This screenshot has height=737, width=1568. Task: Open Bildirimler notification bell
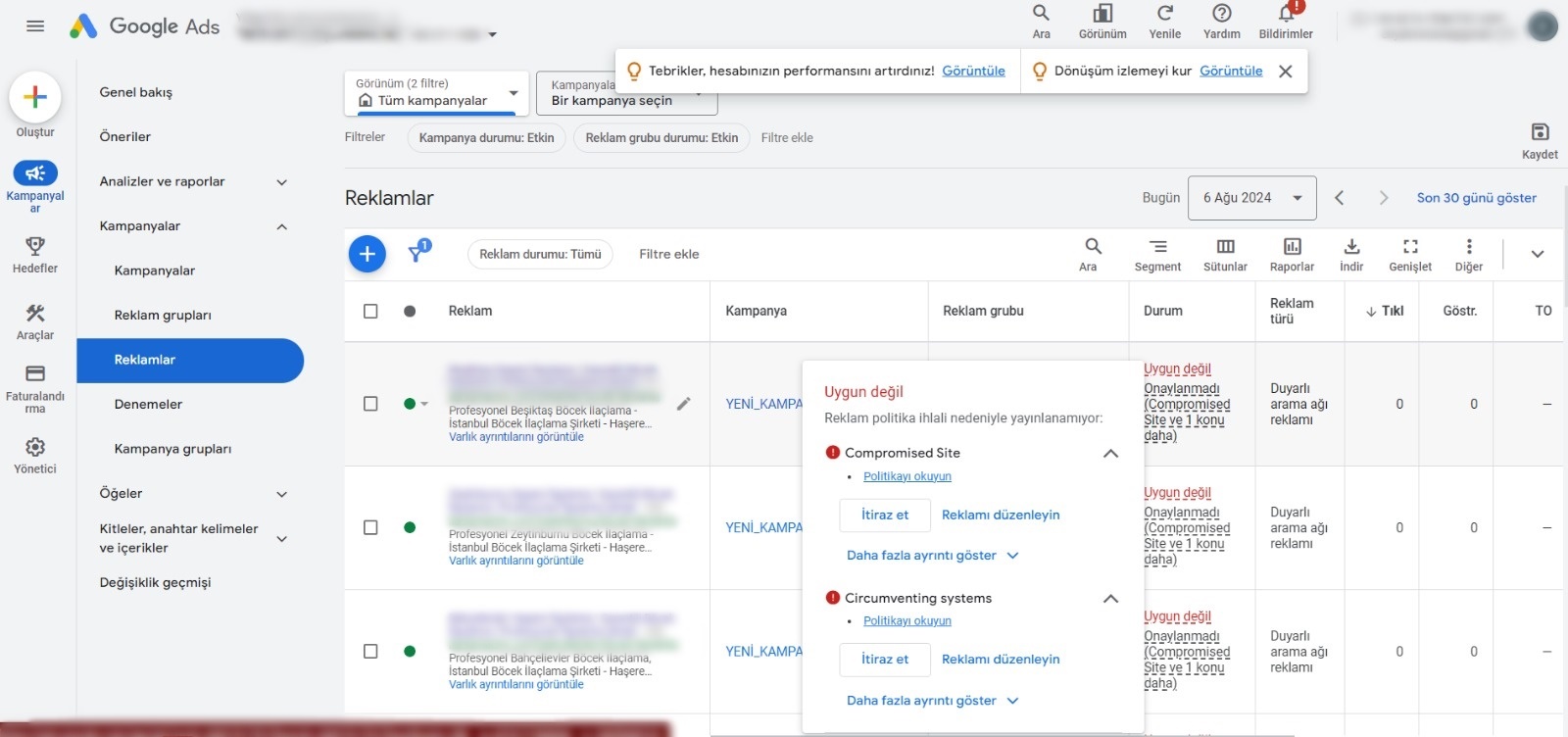pyautogui.click(x=1286, y=15)
